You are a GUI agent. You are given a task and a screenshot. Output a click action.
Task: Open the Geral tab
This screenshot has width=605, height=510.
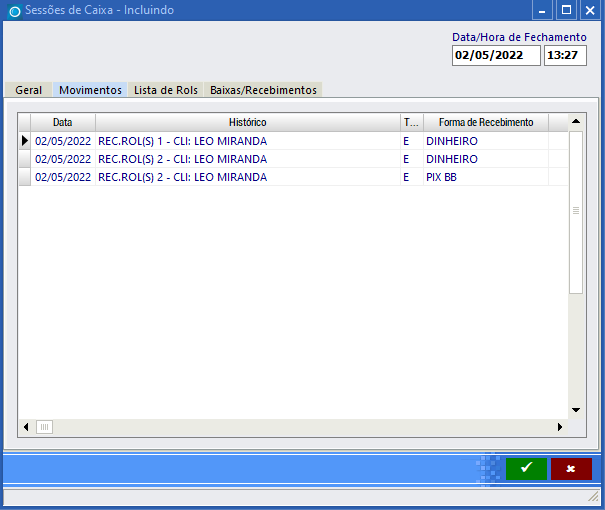pyautogui.click(x=29, y=90)
